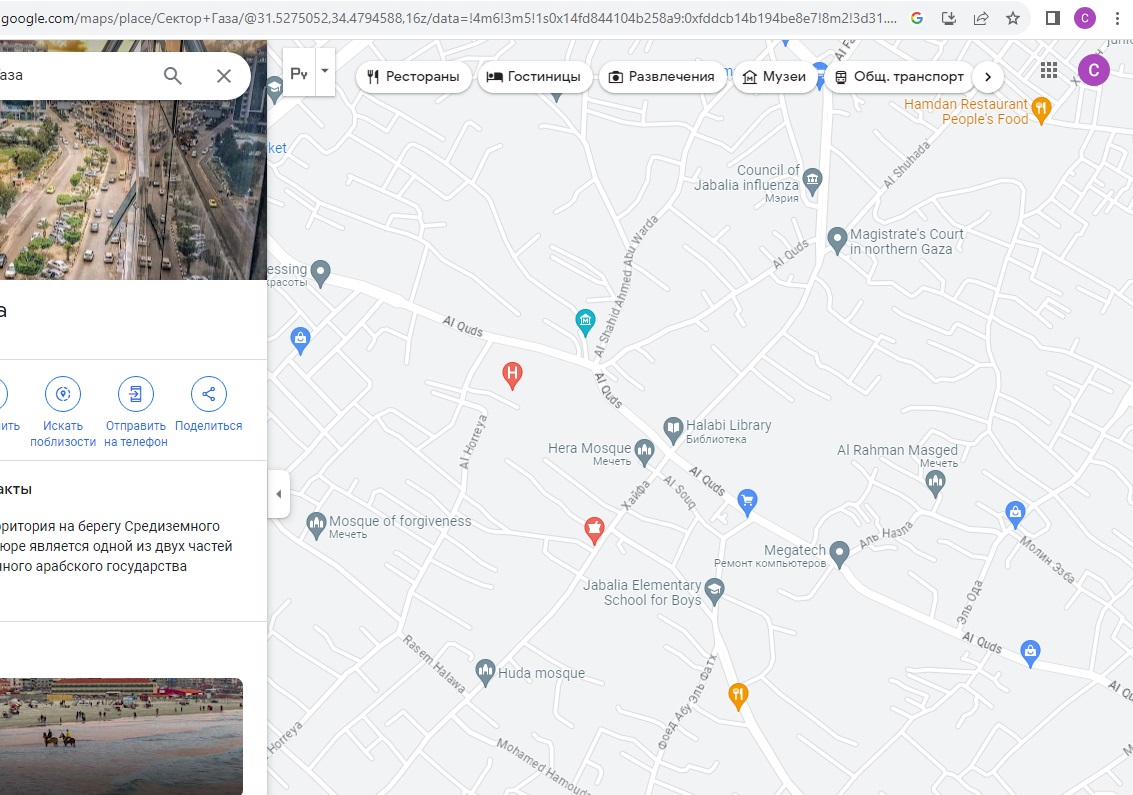
Task: Click the blue shopping bag pin below the hairdressing pin
Action: [300, 340]
